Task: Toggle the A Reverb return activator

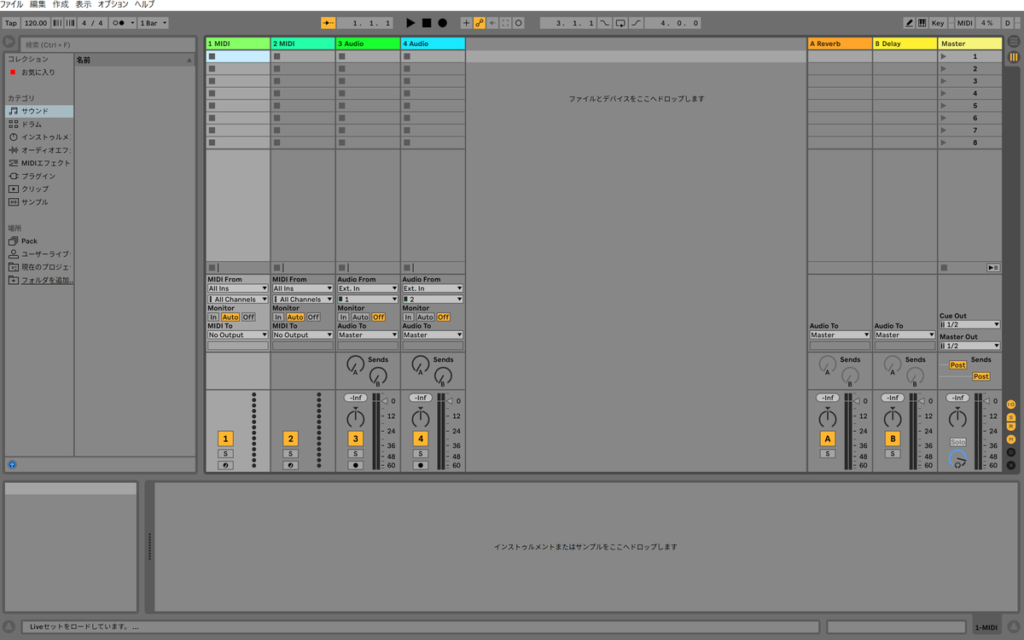Action: [827, 439]
